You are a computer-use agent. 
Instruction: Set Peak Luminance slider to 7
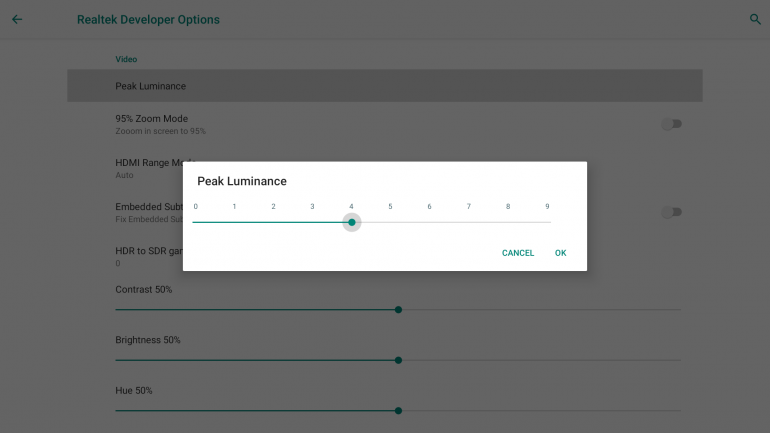(469, 222)
